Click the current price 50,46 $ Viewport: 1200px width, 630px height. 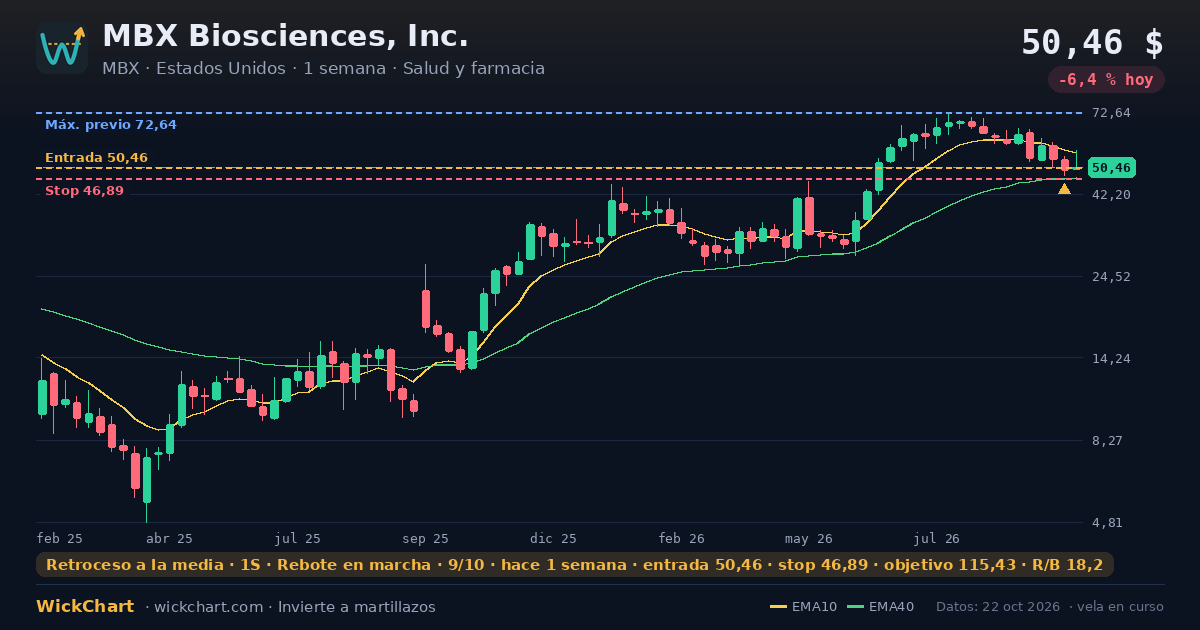coord(1092,42)
